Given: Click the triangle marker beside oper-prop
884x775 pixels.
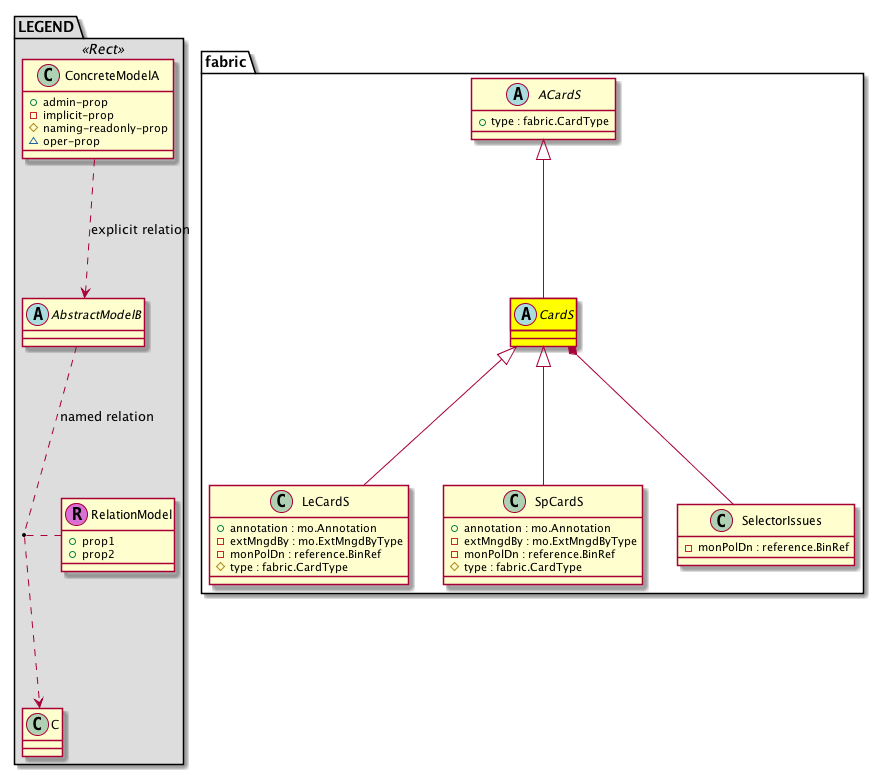Looking at the screenshot, I should click(33, 141).
